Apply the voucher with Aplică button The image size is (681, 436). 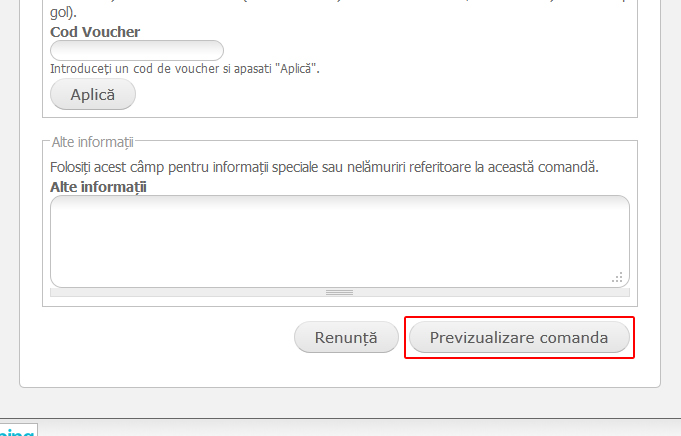[x=93, y=94]
